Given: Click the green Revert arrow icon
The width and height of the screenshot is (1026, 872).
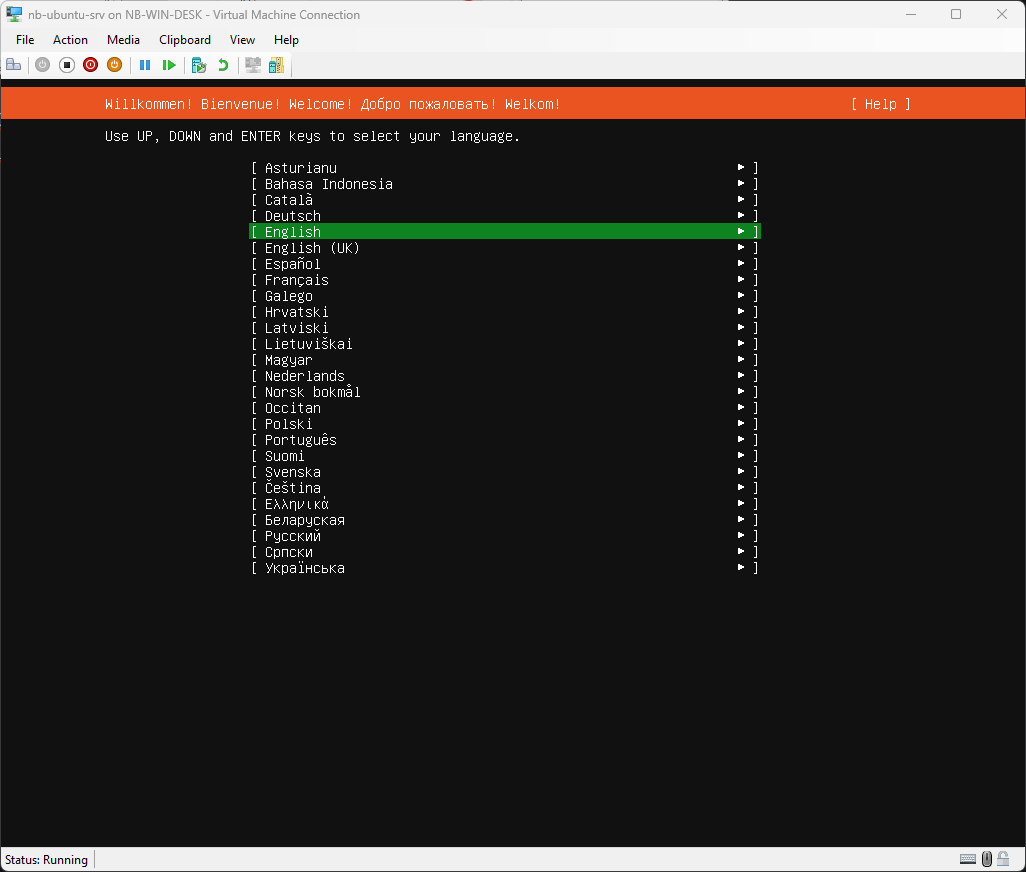Looking at the screenshot, I should coord(223,65).
